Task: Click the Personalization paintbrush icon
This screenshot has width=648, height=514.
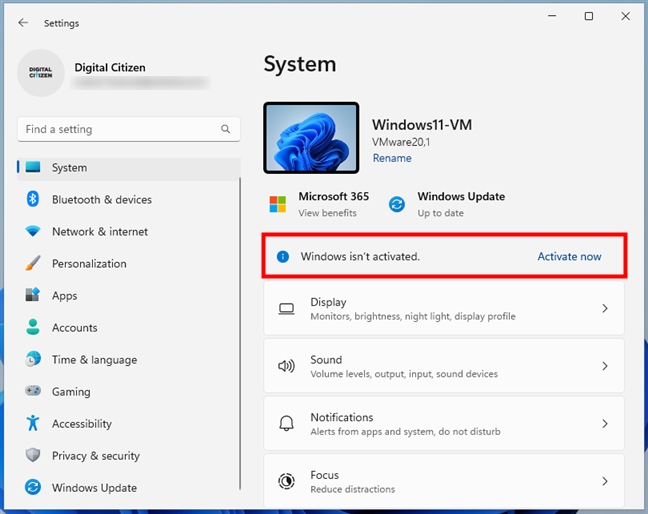Action: [x=33, y=263]
